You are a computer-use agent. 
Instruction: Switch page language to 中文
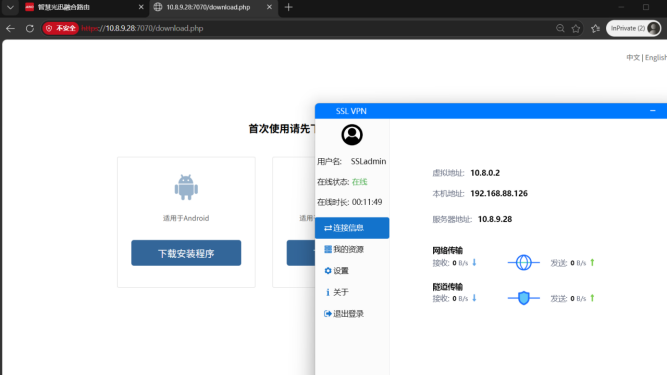[633, 57]
